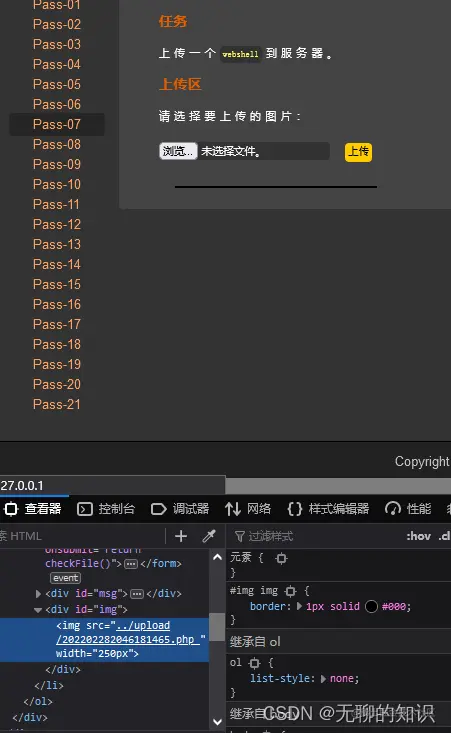The width and height of the screenshot is (451, 733).
Task: Click the ol rule selector highlighter icon
Action: pyautogui.click(x=254, y=663)
